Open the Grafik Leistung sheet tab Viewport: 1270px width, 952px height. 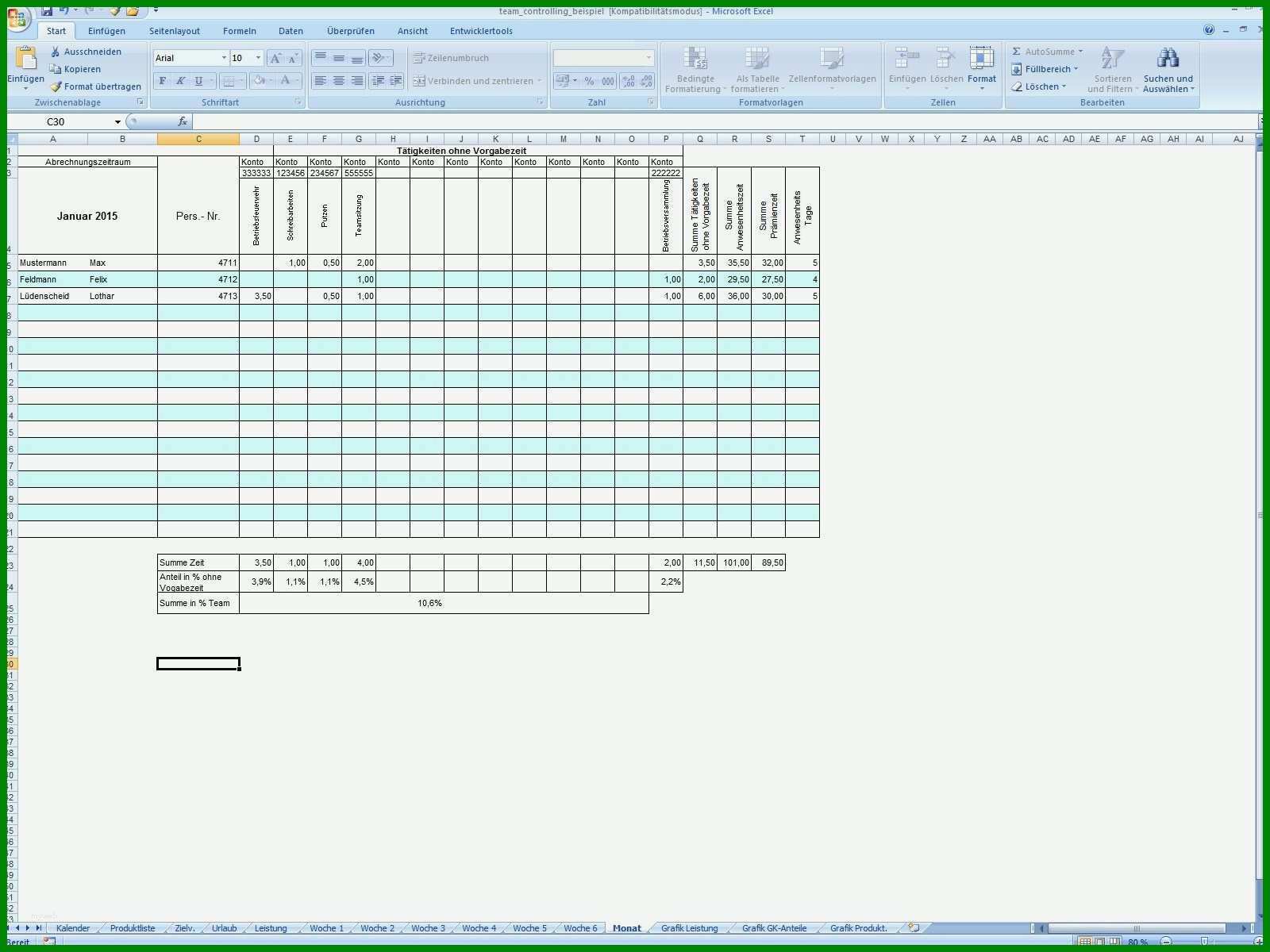tap(689, 928)
